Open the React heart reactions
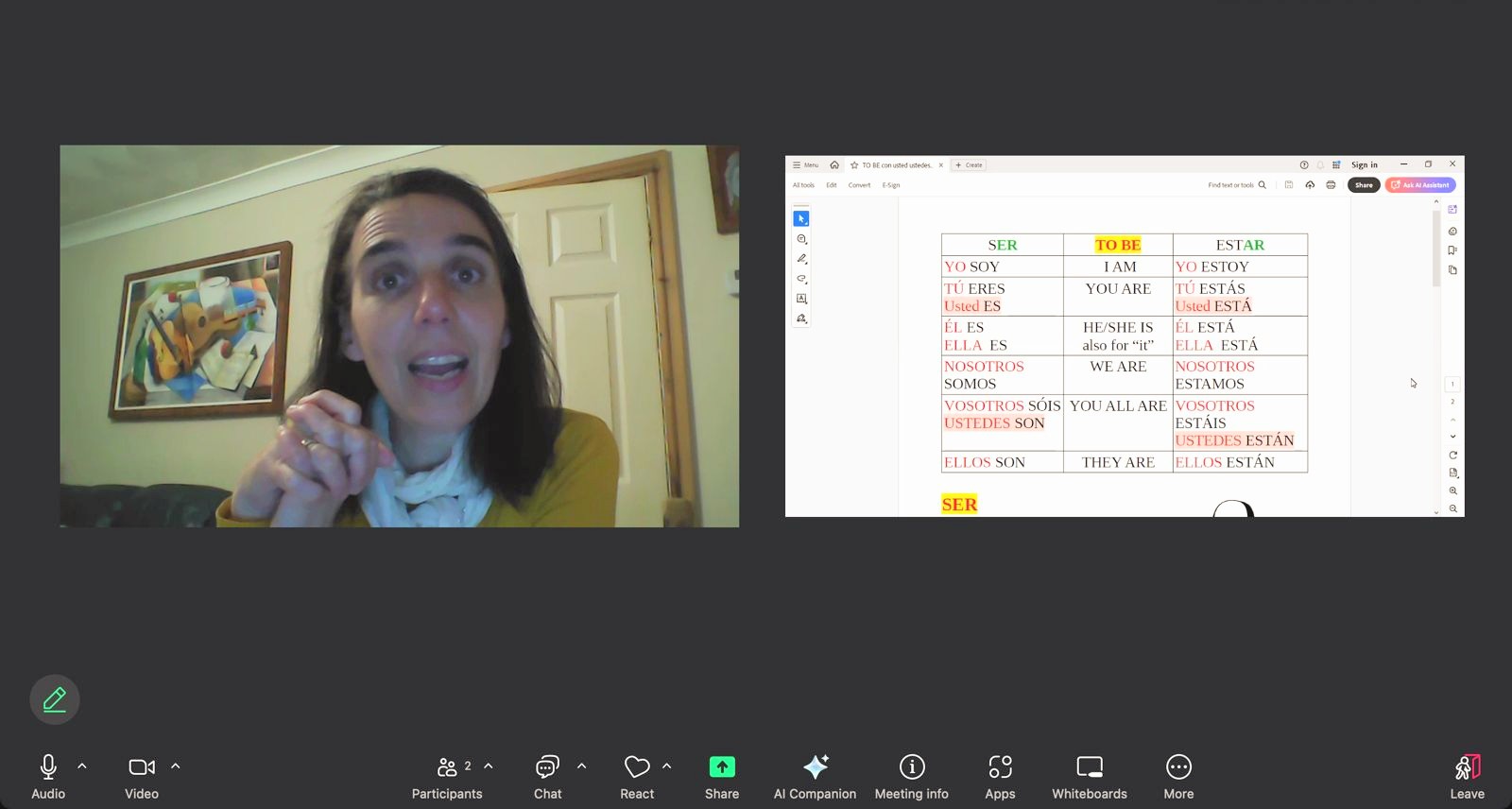Screen dimensions: 1512x809 point(637,777)
